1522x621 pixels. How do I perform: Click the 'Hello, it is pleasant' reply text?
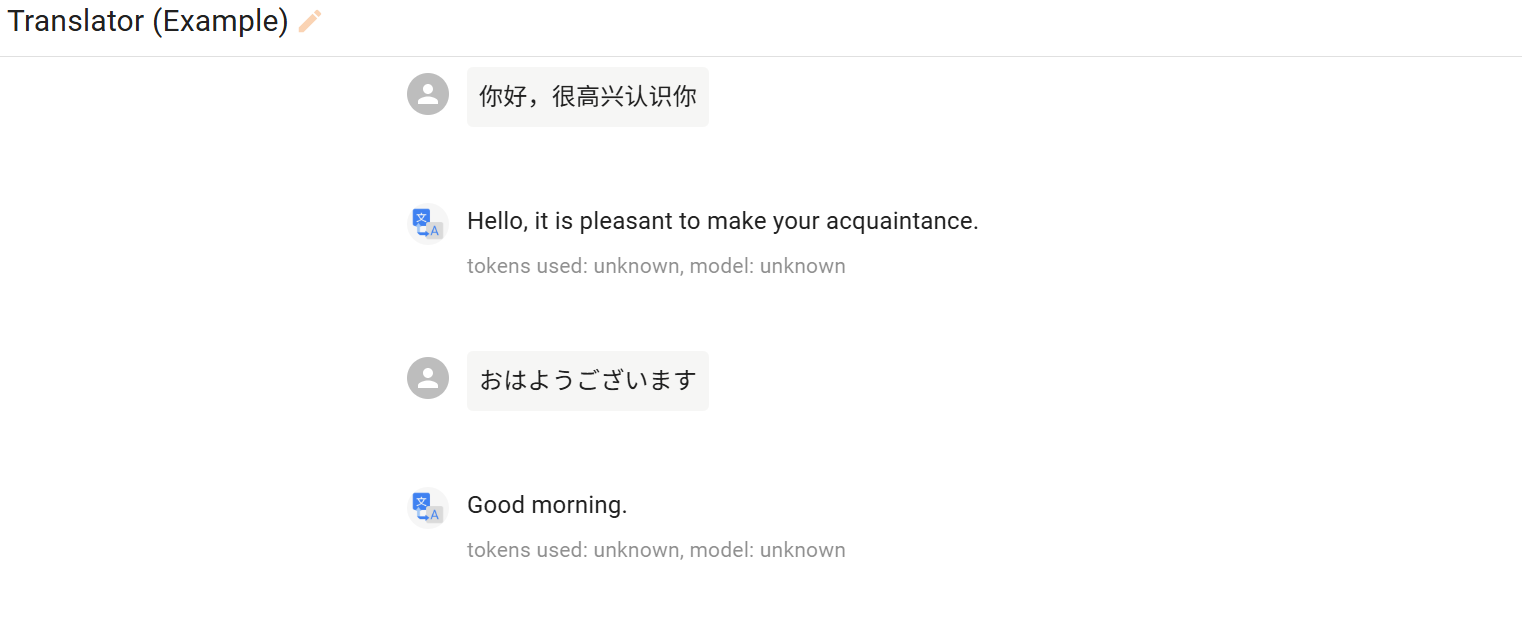coord(723,221)
